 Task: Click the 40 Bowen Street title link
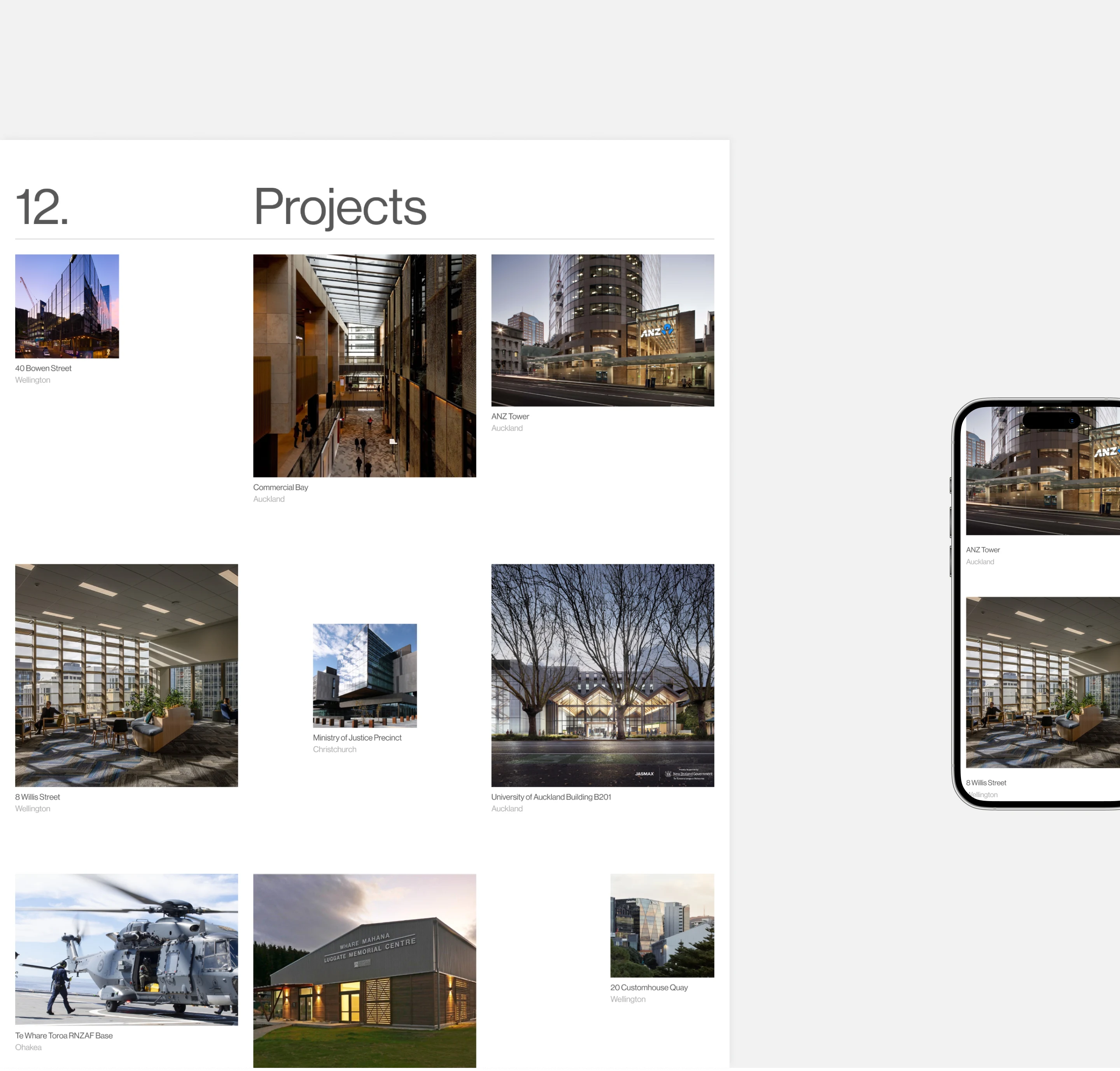(x=44, y=368)
